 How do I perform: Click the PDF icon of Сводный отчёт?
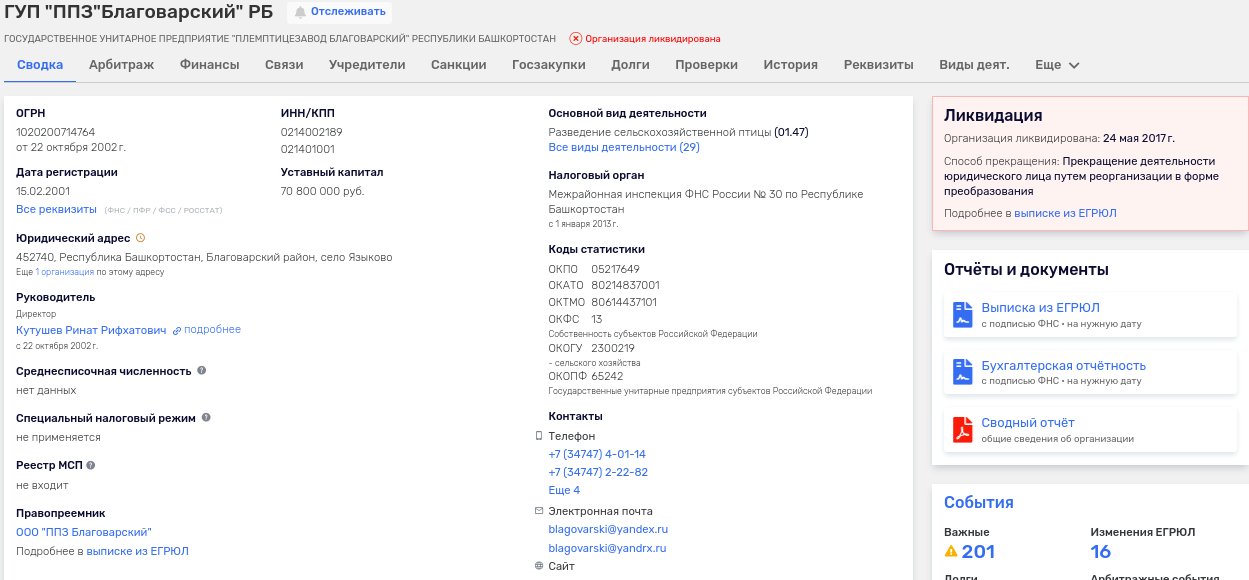(962, 429)
